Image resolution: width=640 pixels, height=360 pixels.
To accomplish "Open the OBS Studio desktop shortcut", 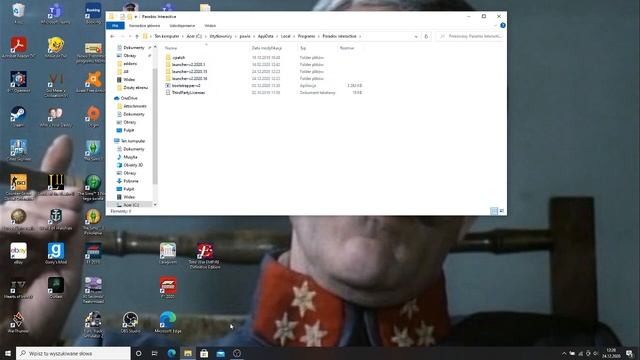I will [x=131, y=322].
